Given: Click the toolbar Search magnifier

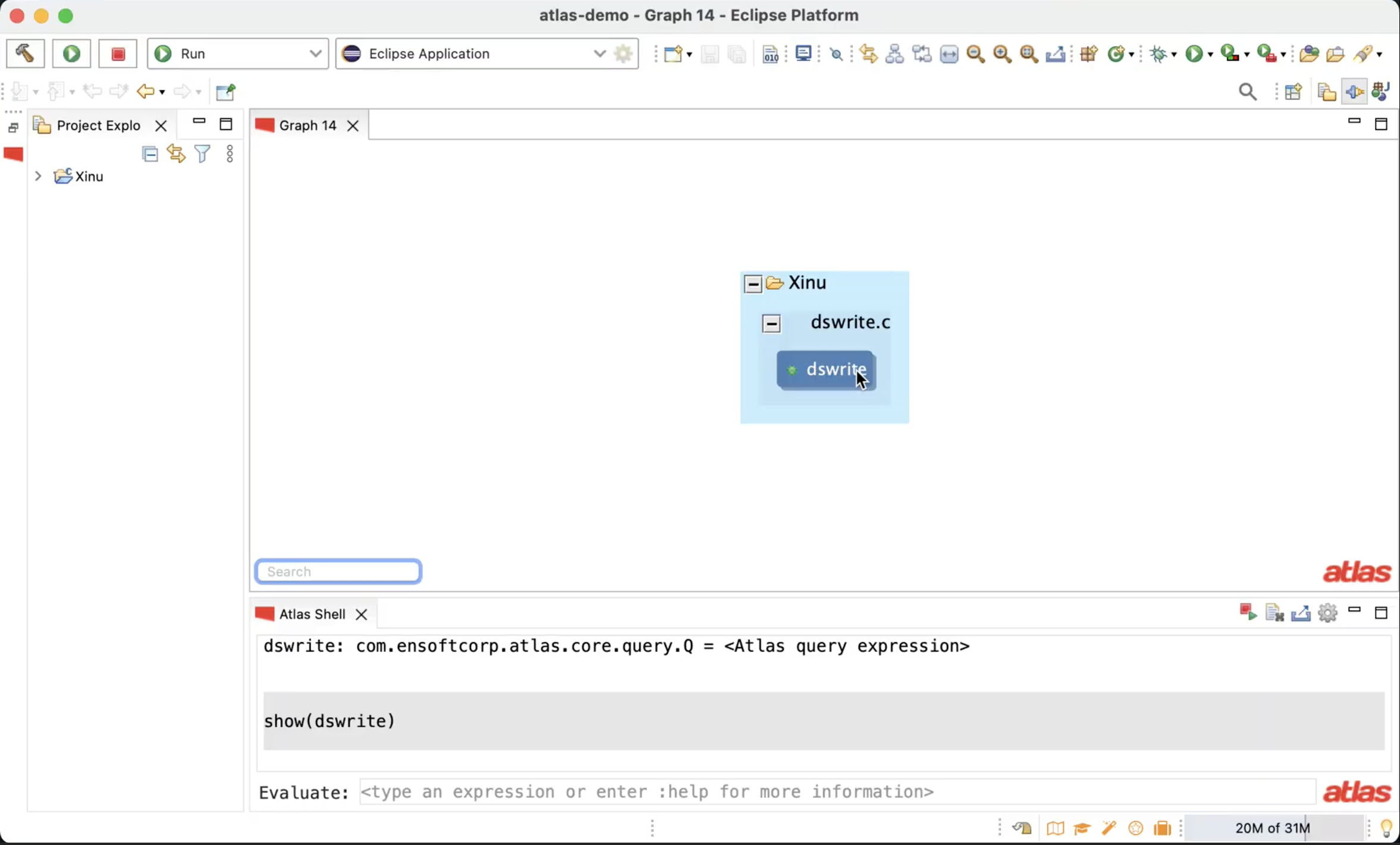Looking at the screenshot, I should click(1248, 92).
